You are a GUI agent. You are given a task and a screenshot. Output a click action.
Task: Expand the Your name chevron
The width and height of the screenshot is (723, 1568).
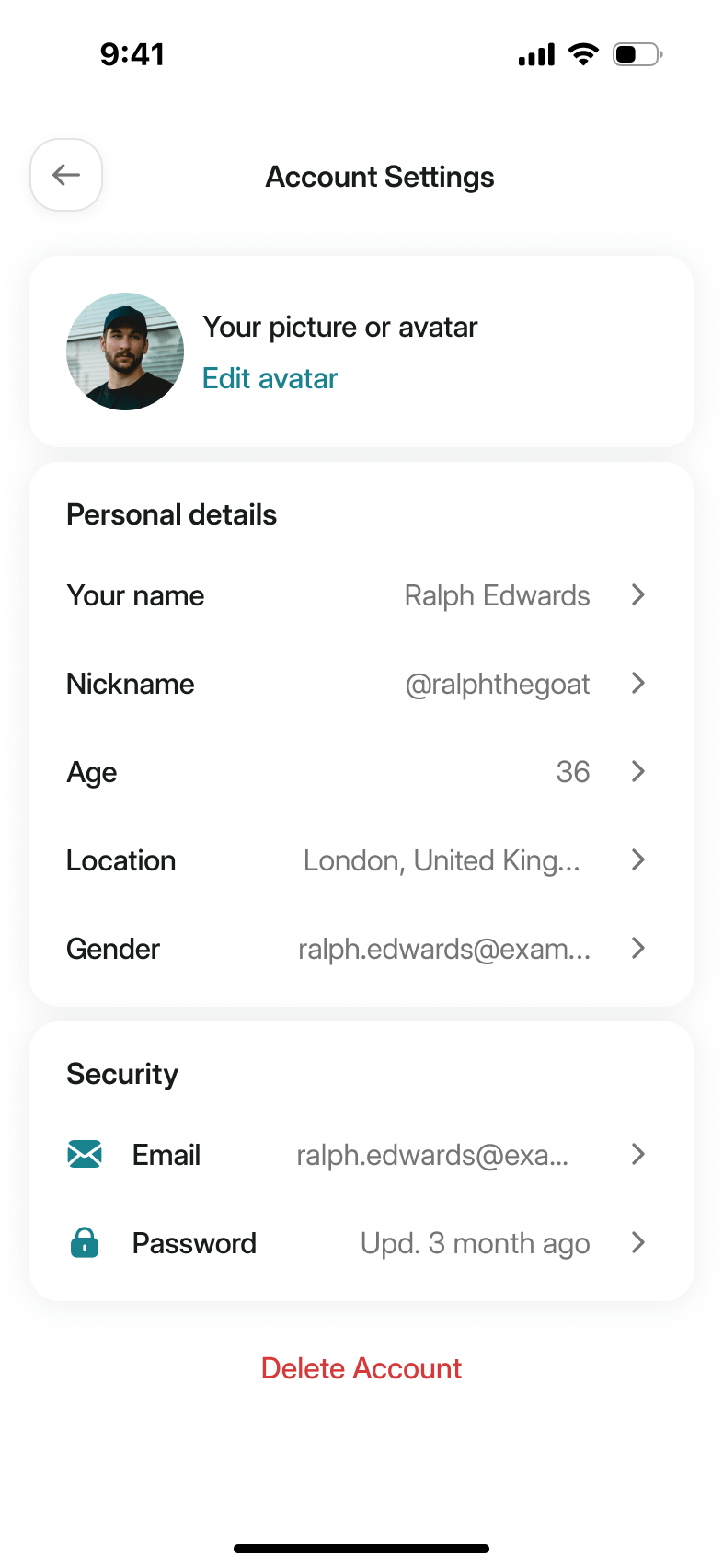tap(638, 595)
